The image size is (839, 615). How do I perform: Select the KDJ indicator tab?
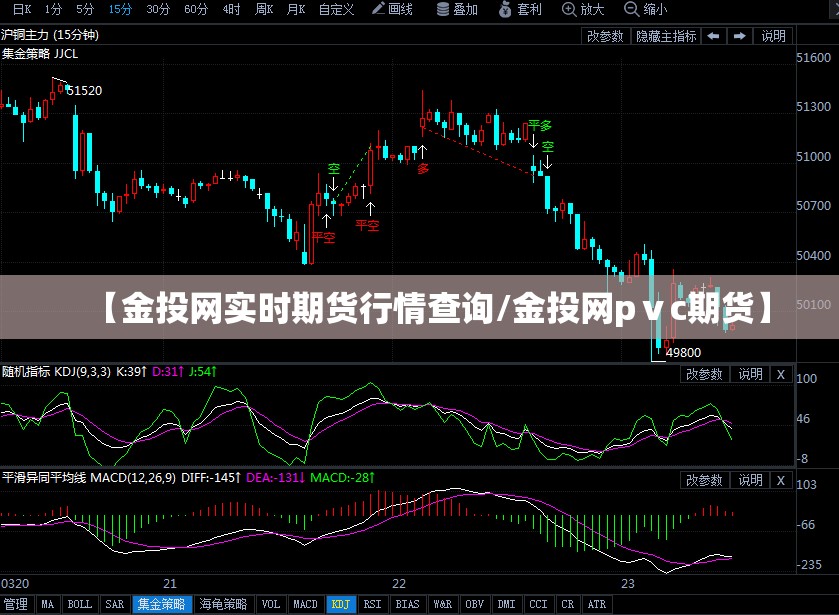340,604
